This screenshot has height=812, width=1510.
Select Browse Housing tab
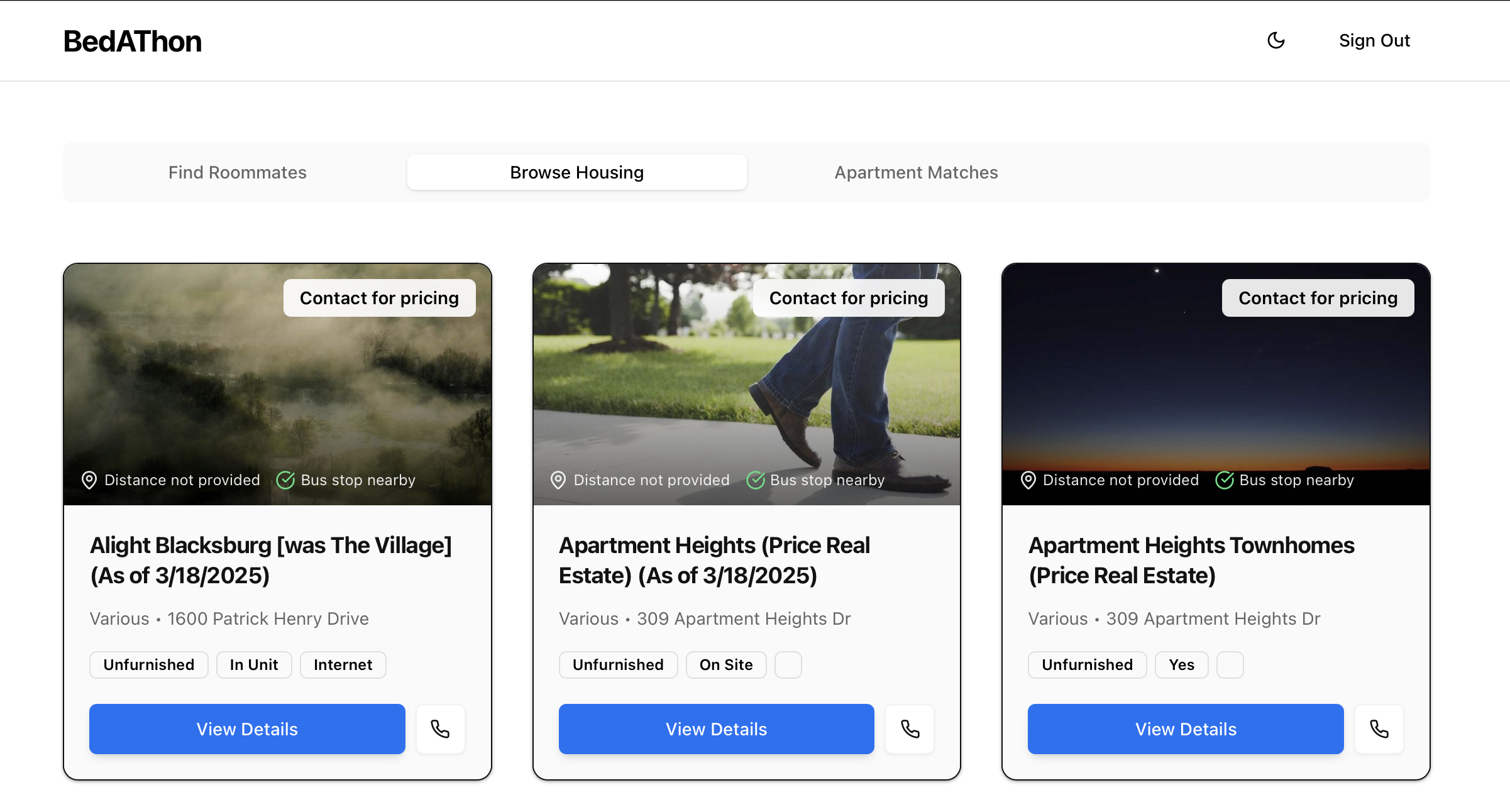576,172
